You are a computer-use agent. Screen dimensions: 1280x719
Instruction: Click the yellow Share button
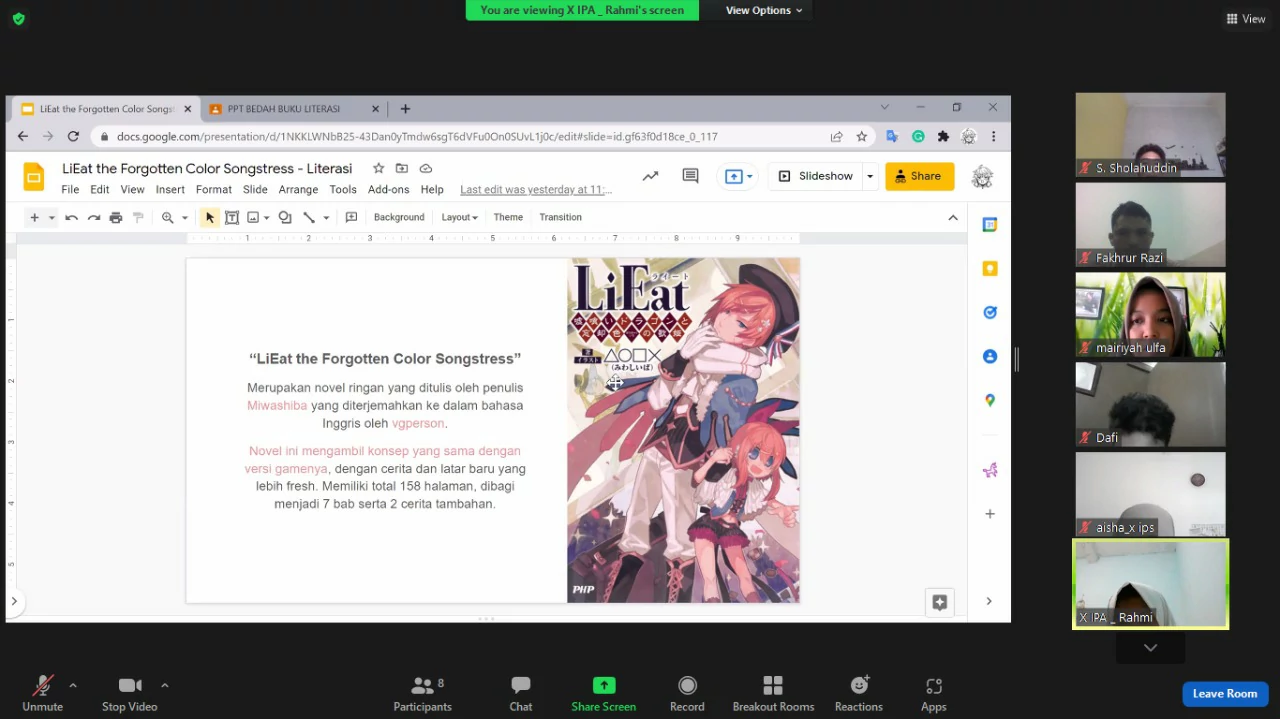(919, 176)
